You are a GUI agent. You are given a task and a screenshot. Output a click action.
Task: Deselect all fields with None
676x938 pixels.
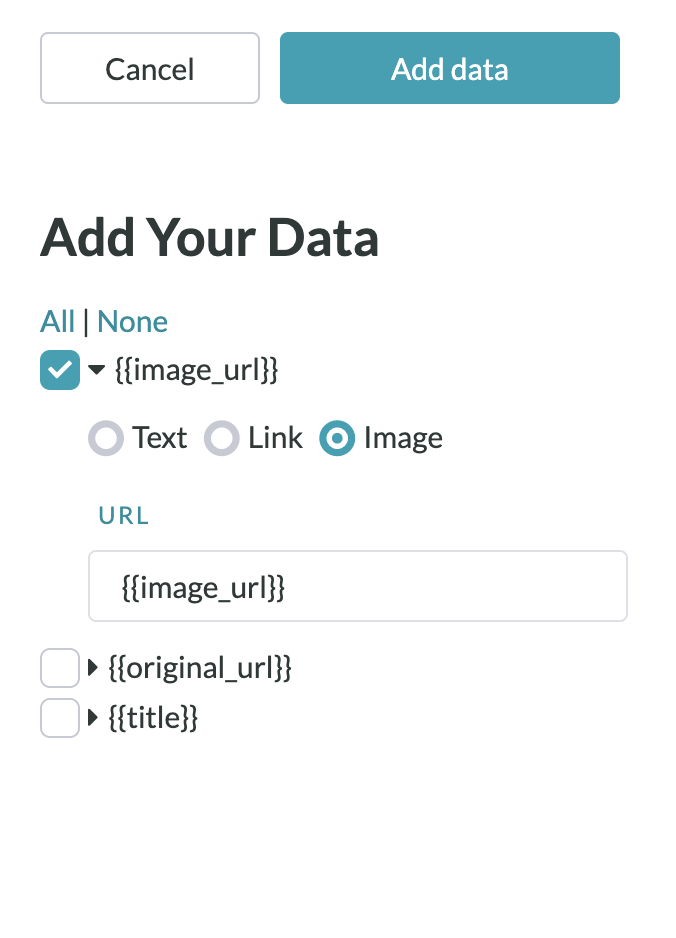point(132,321)
